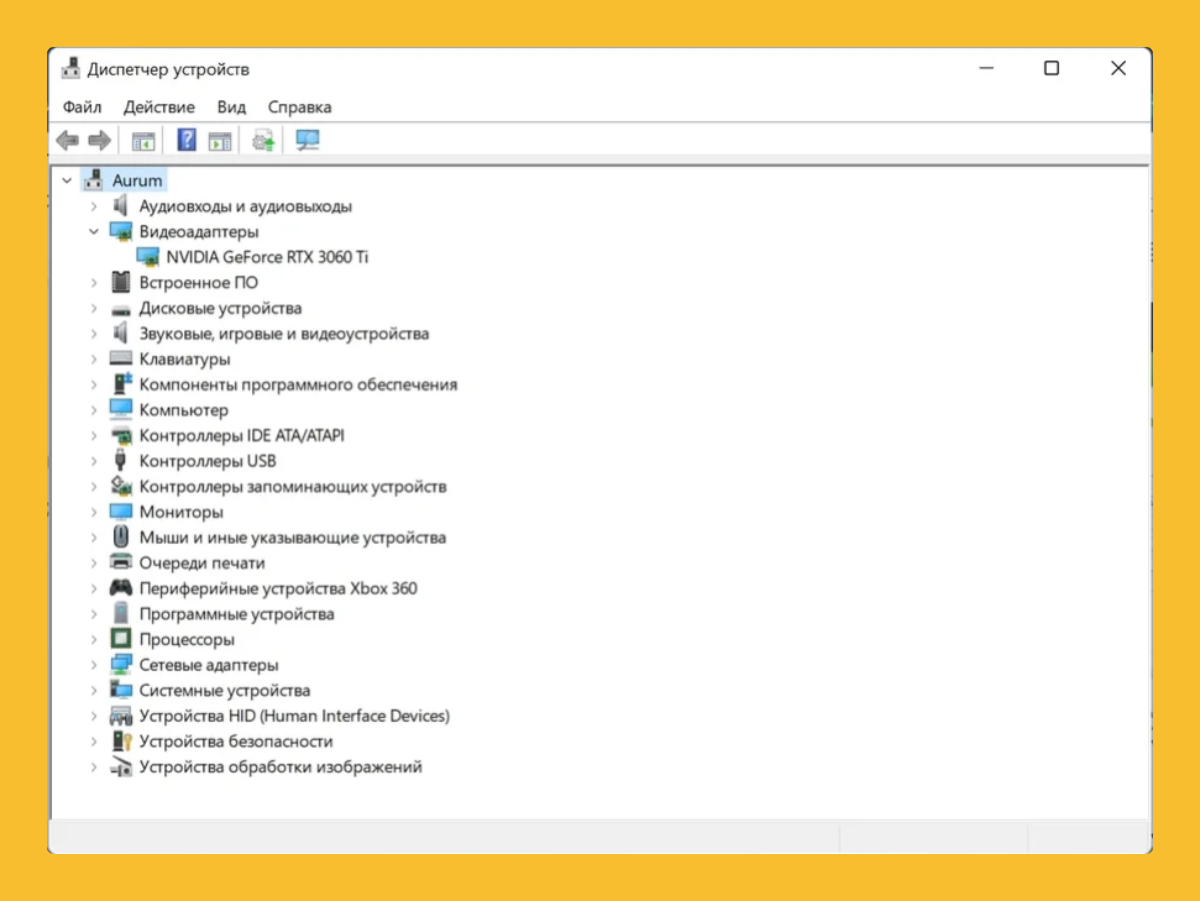The height and width of the screenshot is (901, 1200).
Task: Select Устройства HID (Human Interface Devices)
Action: pos(295,716)
